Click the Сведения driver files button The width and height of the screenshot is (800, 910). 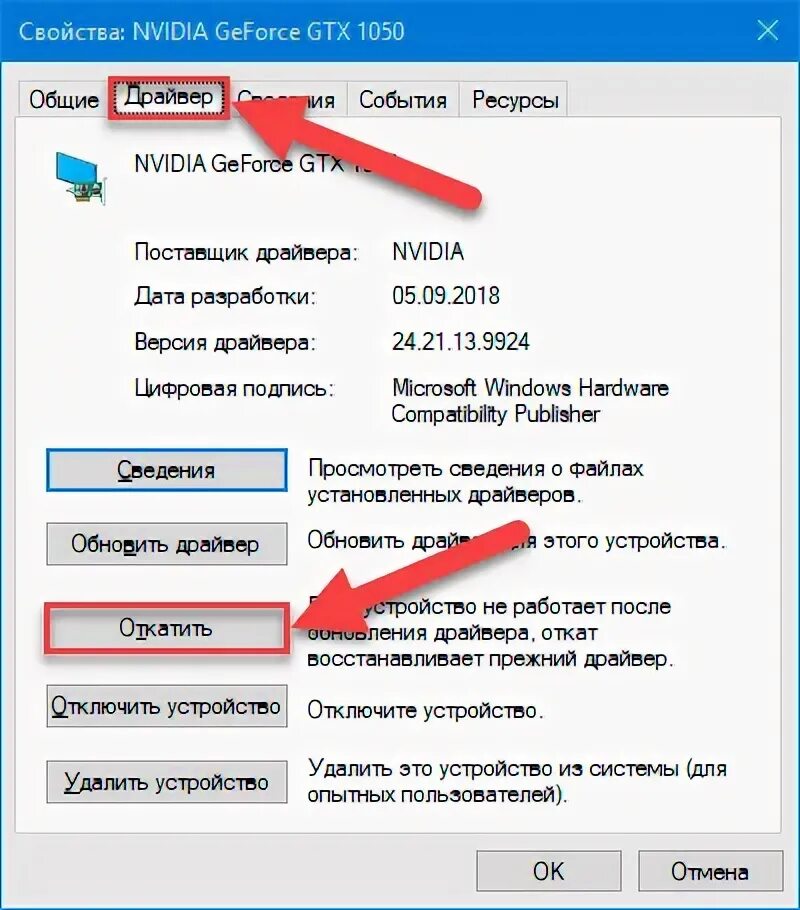(167, 470)
